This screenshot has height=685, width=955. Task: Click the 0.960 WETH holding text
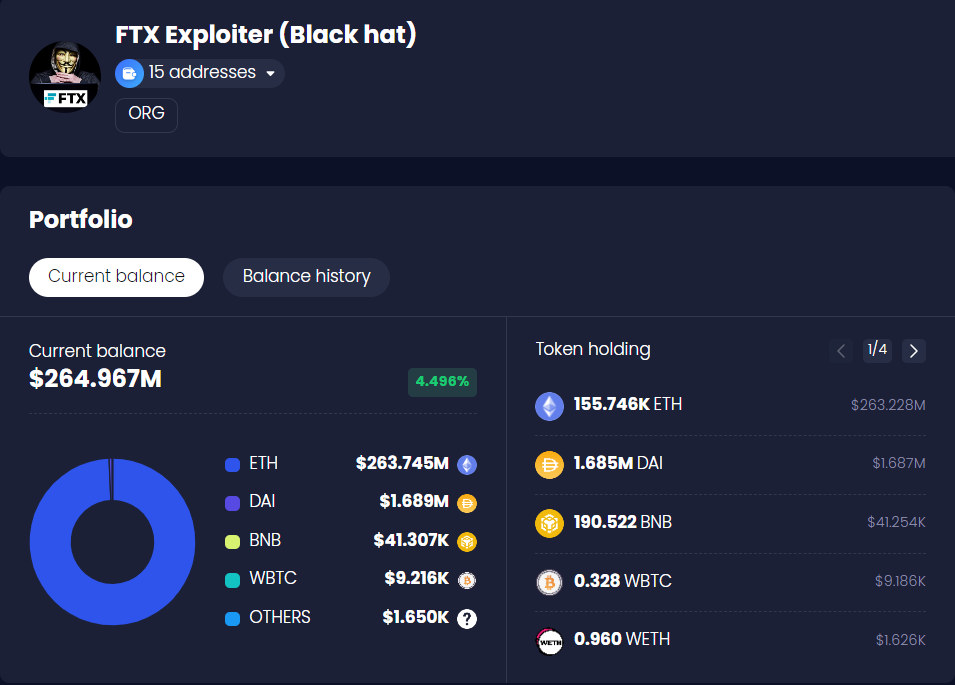coord(622,639)
